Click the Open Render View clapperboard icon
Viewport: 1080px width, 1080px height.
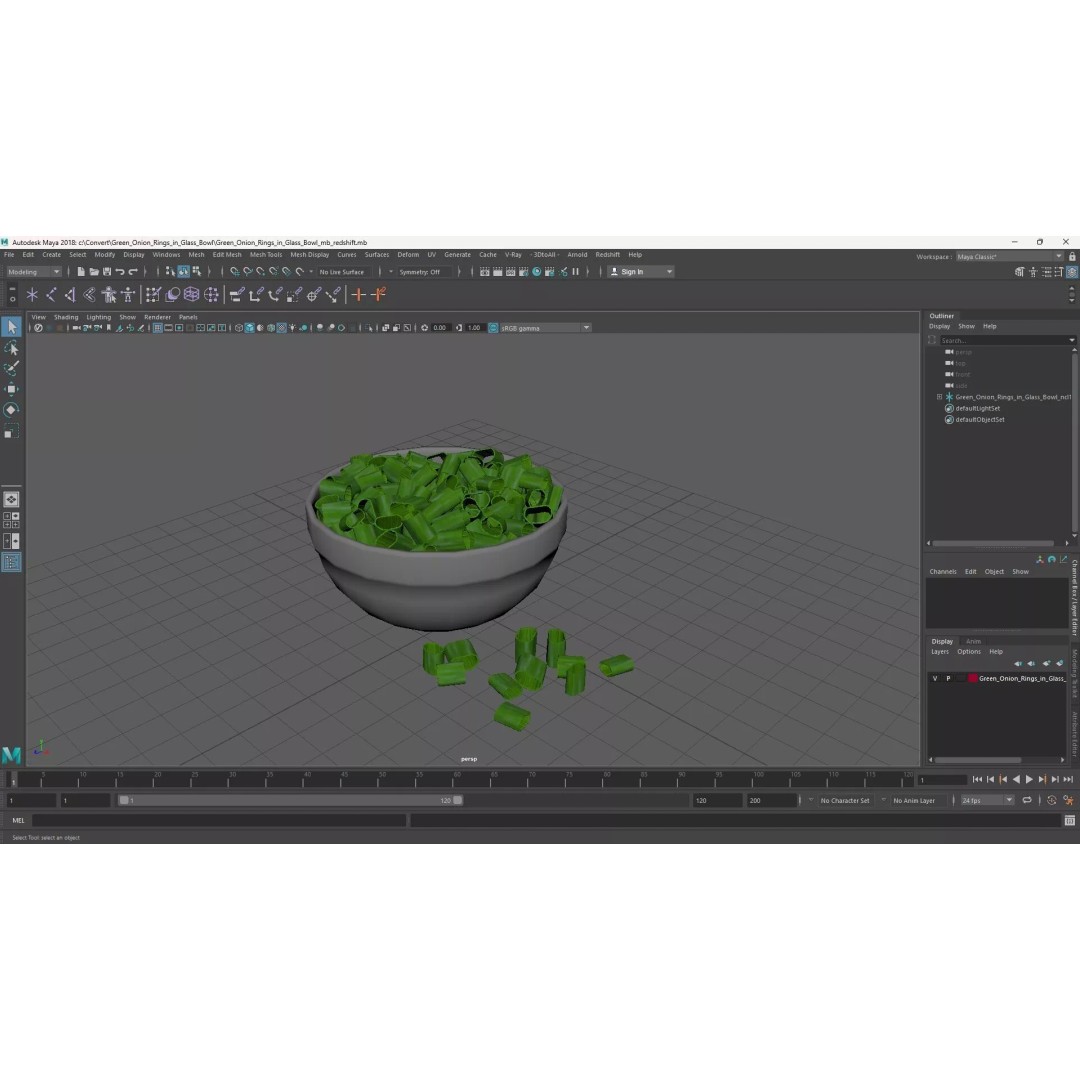pos(484,271)
